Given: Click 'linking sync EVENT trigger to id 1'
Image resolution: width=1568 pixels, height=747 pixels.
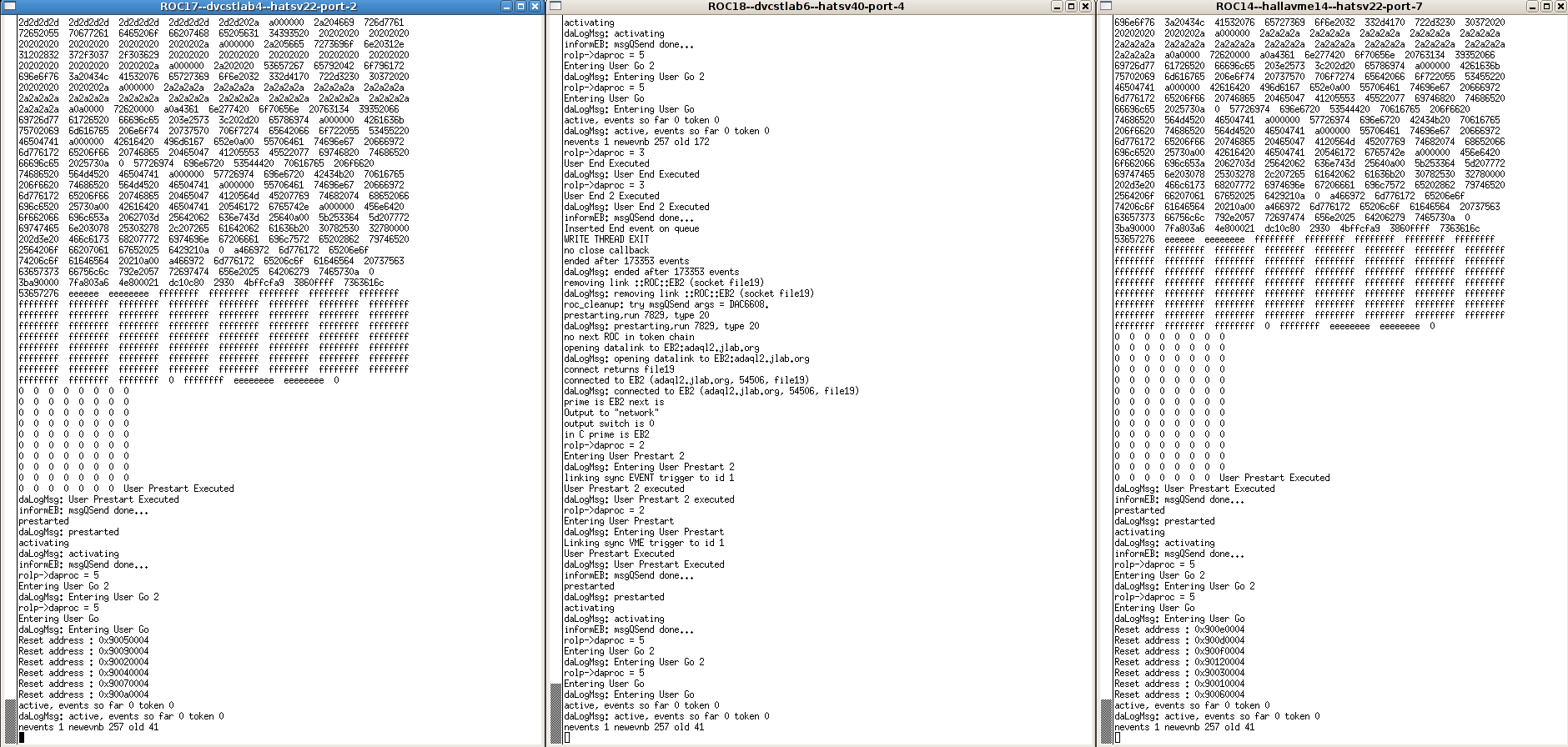Looking at the screenshot, I should [x=649, y=478].
